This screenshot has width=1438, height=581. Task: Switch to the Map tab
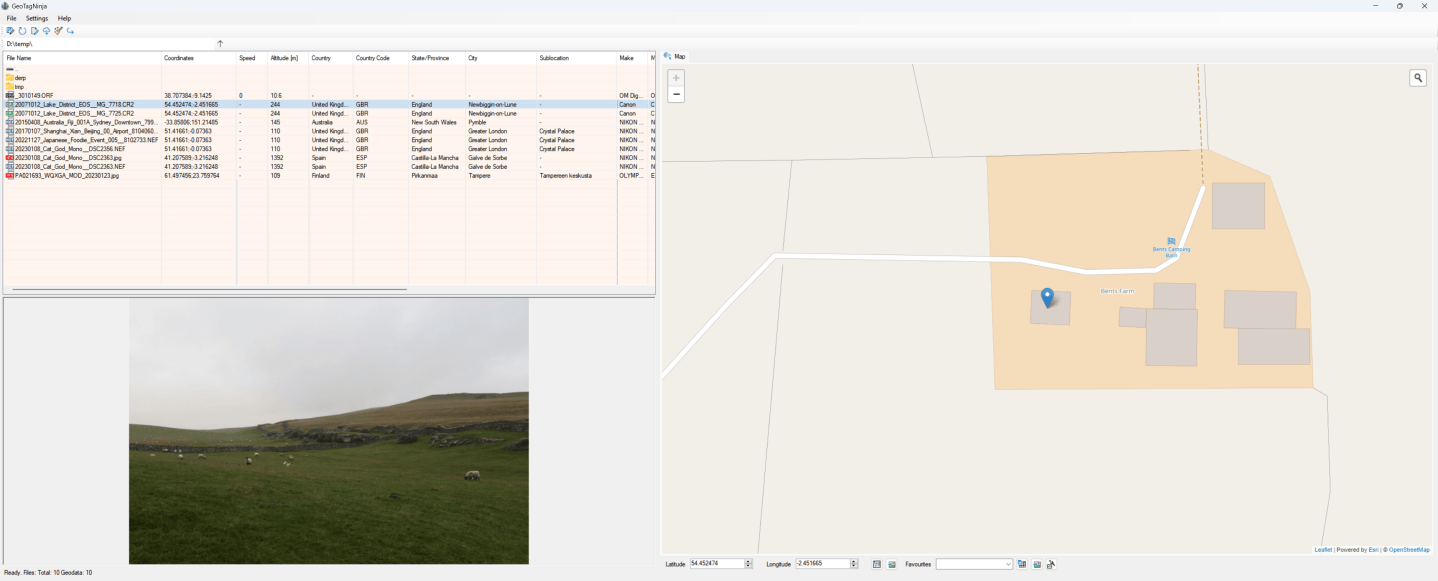(675, 56)
